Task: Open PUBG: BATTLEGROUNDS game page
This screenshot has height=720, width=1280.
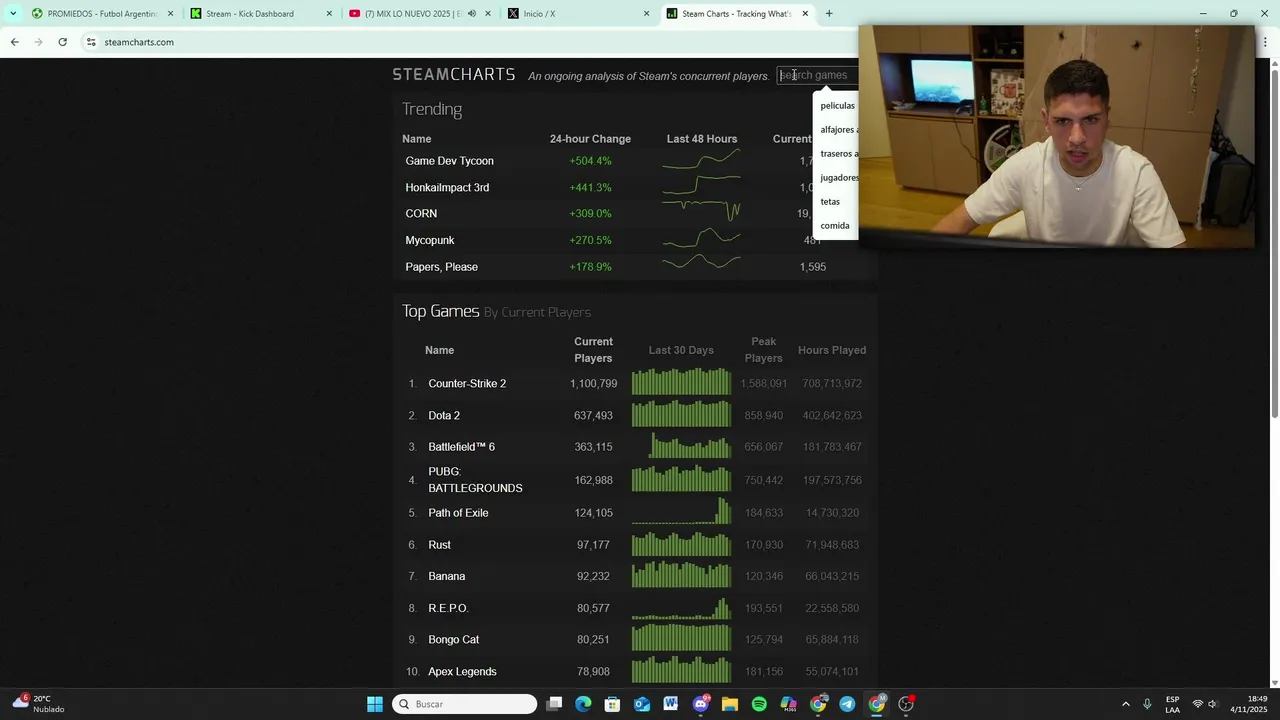Action: 475,480
